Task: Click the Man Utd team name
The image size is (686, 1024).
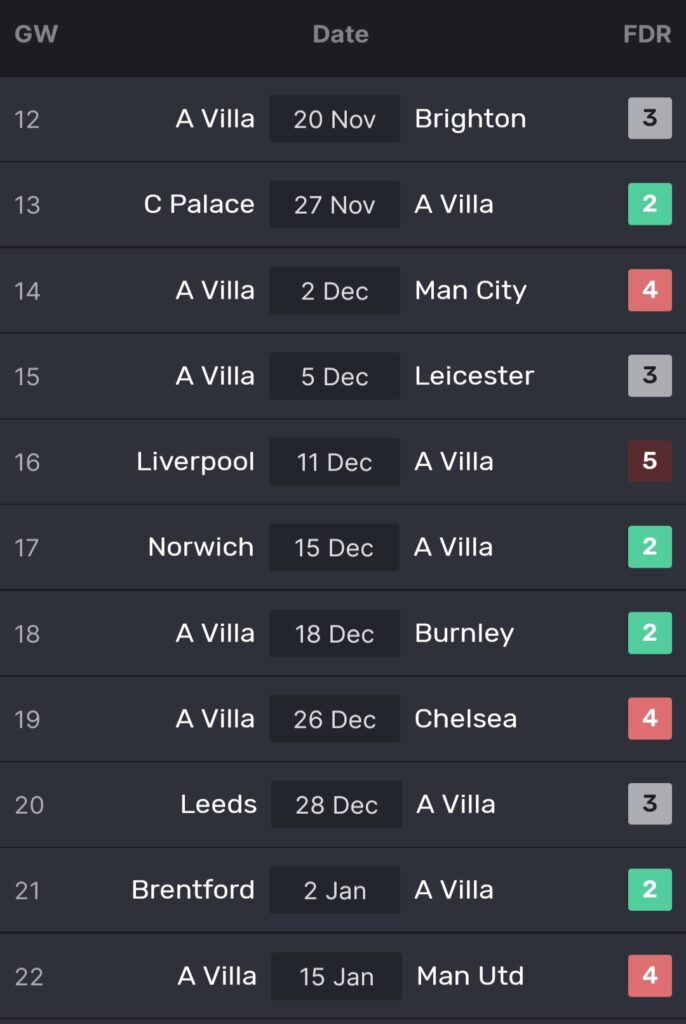Action: click(470, 976)
